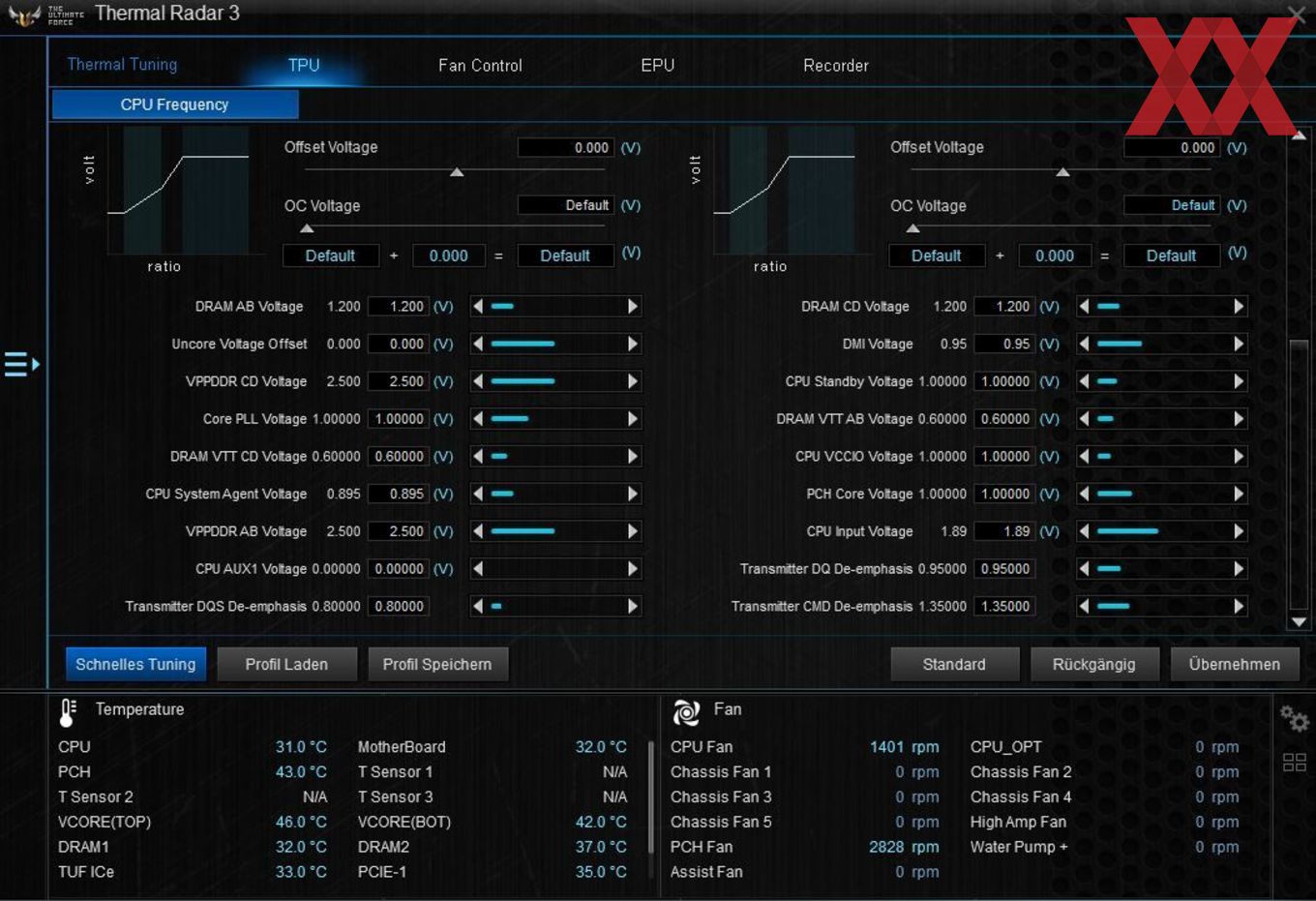Open settings gear icon near Fan panel
Image resolution: width=1316 pixels, height=901 pixels.
coord(1294,718)
